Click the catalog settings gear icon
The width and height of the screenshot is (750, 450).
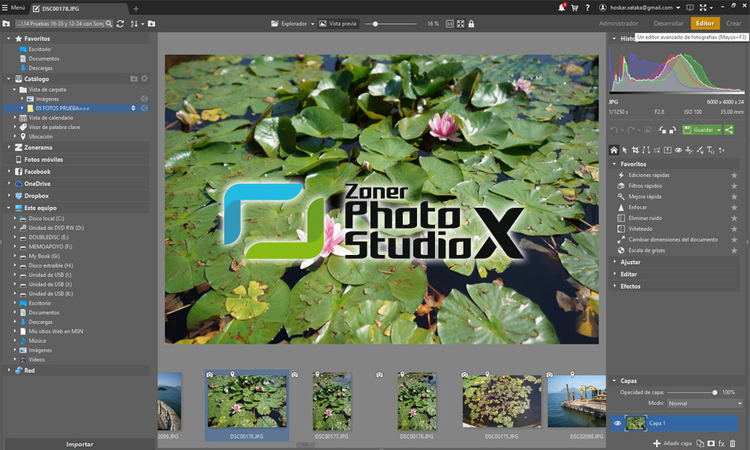point(144,78)
